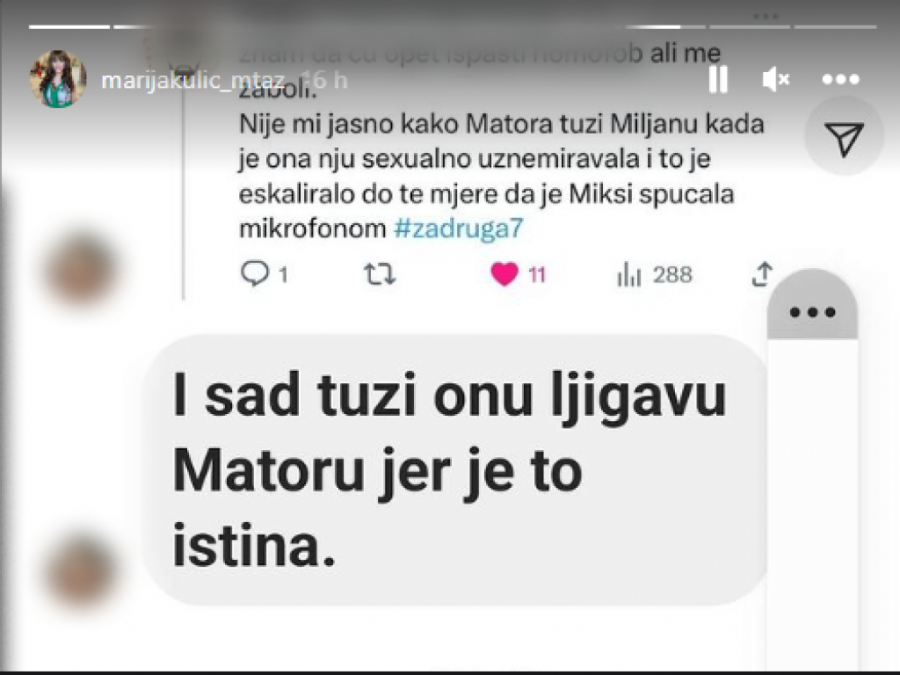Open the upper blurred commenter avatar
Screen dimensions: 900x675
80,269
